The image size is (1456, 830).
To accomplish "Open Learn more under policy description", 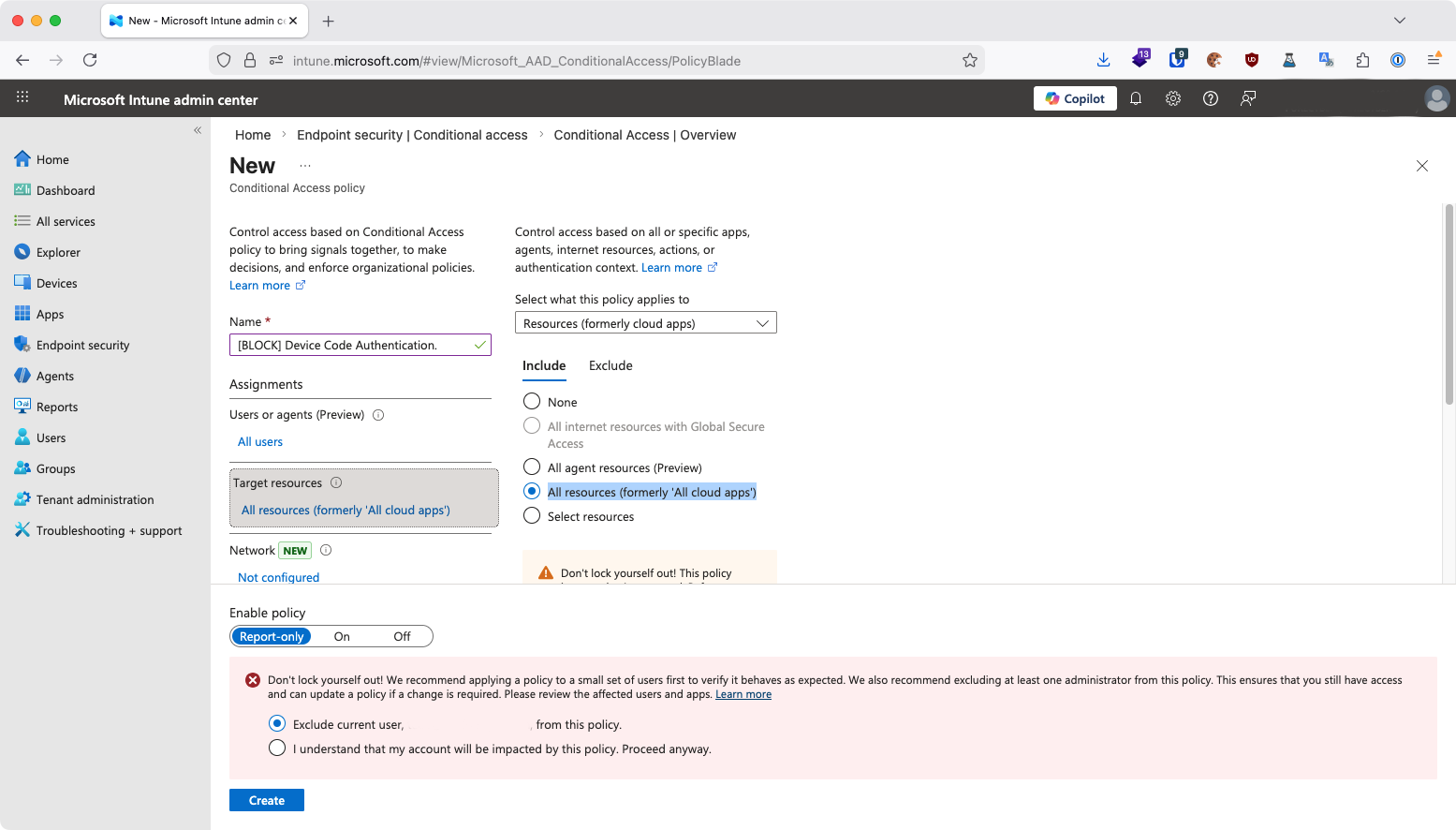I will [267, 286].
